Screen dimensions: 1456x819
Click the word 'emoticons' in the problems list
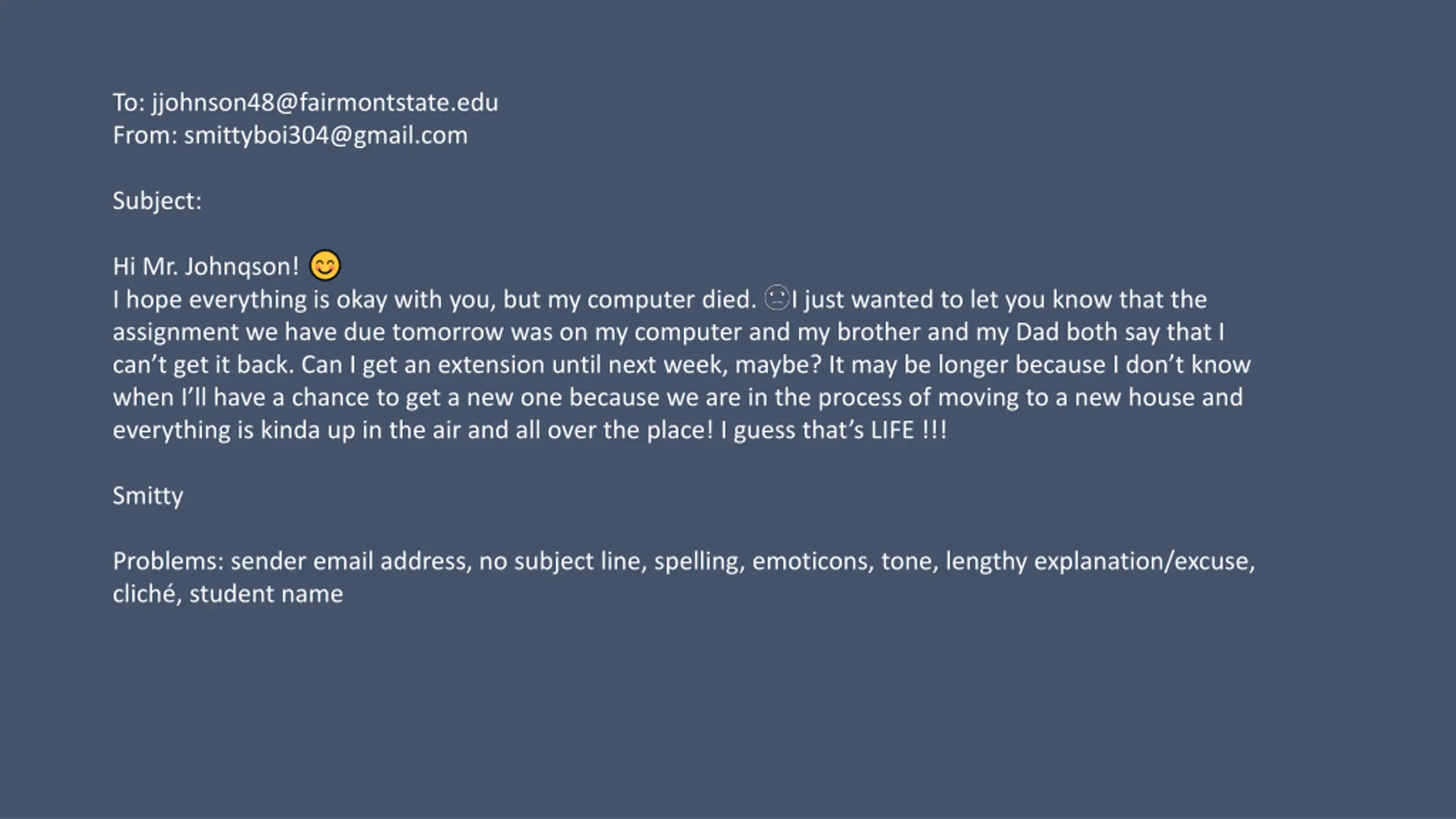coord(813,561)
